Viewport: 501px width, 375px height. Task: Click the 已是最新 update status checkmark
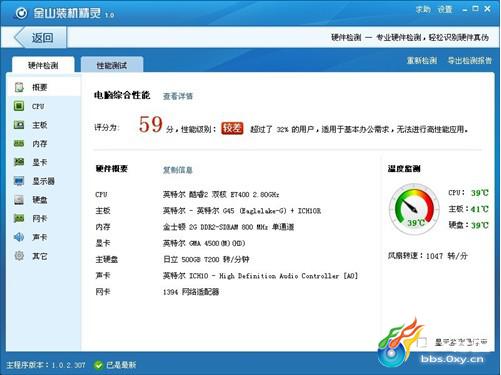(x=98, y=365)
